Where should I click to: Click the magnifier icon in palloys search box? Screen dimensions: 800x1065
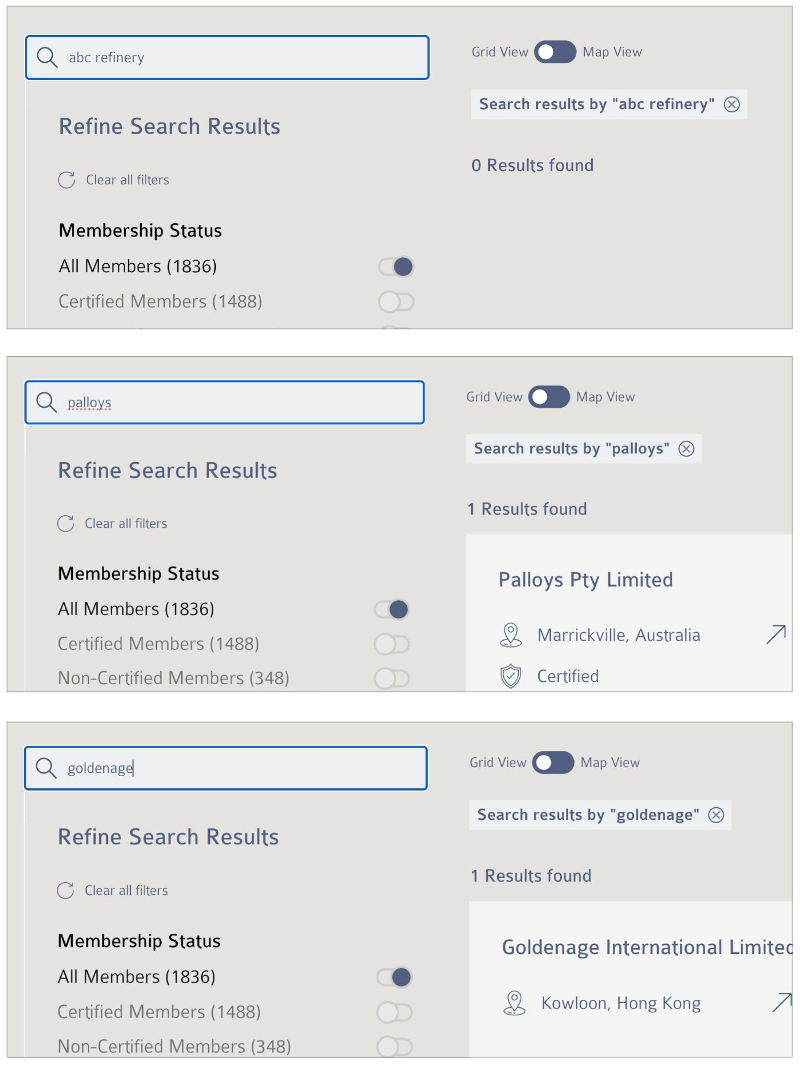point(46,402)
